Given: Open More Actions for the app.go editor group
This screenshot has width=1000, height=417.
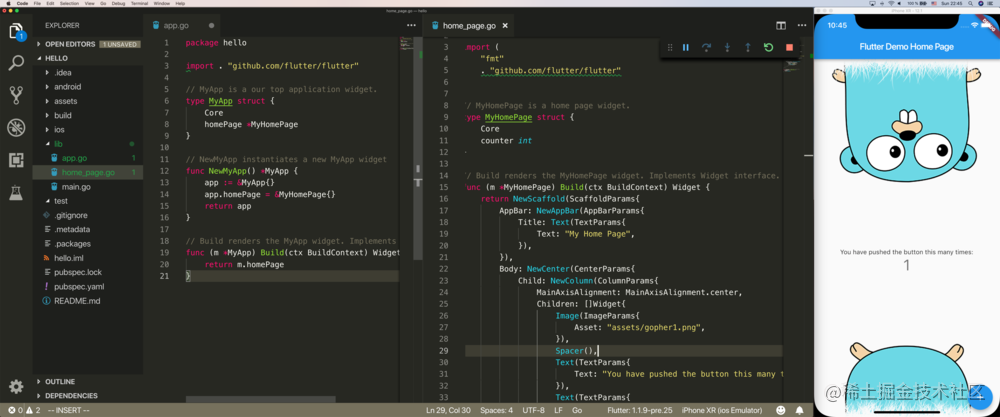Looking at the screenshot, I should [411, 26].
